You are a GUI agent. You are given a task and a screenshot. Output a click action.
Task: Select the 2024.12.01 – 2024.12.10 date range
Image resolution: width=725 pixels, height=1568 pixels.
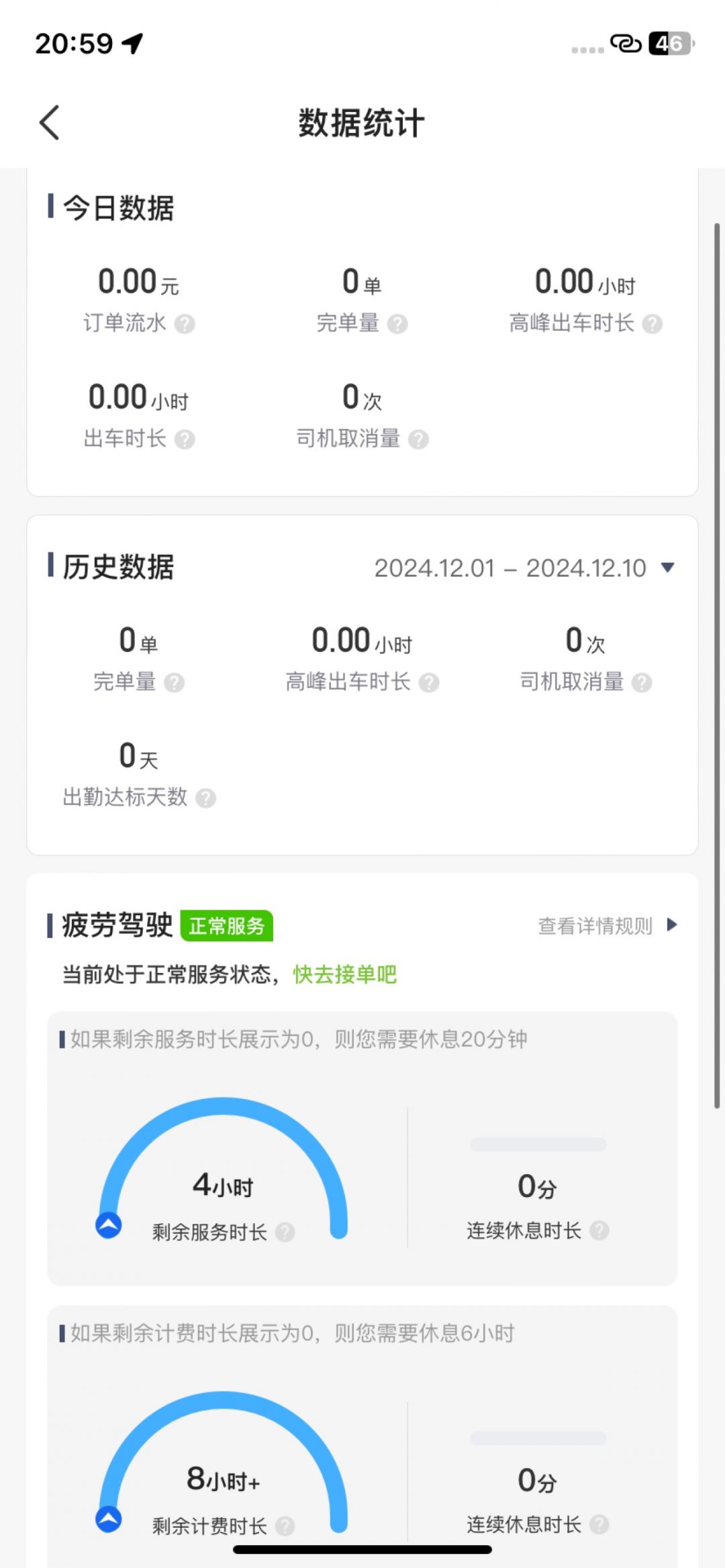[510, 568]
